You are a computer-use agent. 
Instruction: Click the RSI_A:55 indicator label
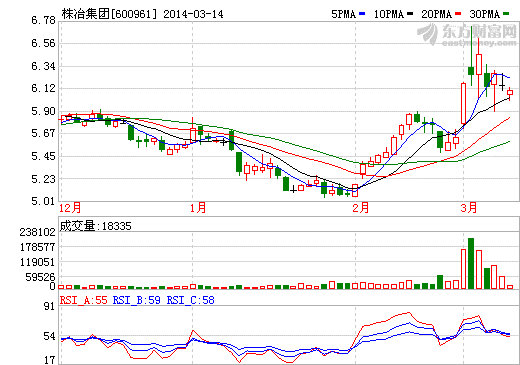84,300
